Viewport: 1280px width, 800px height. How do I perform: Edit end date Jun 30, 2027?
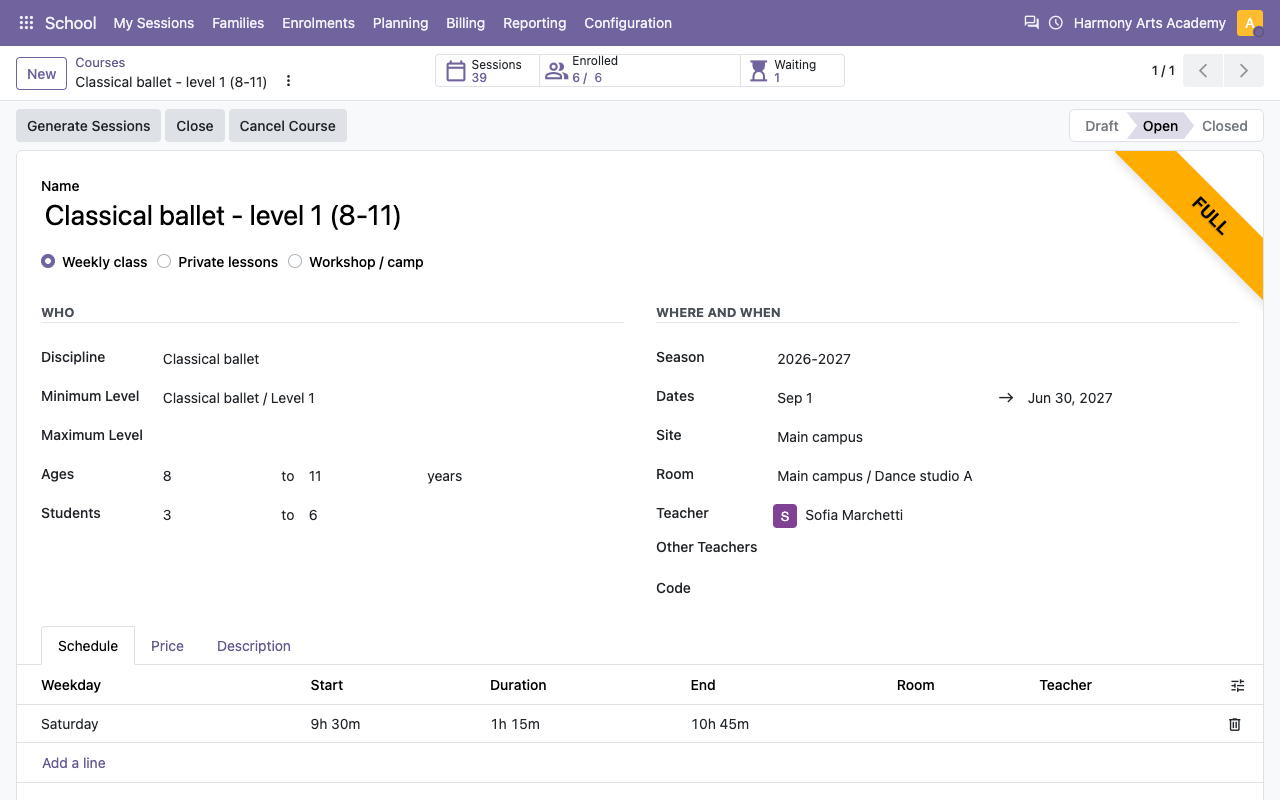pos(1133,398)
